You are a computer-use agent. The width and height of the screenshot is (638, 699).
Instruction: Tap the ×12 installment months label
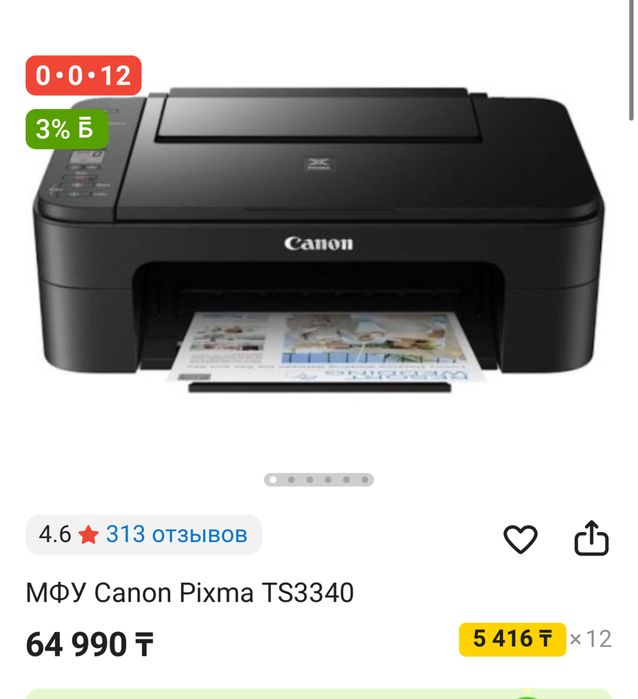[590, 639]
